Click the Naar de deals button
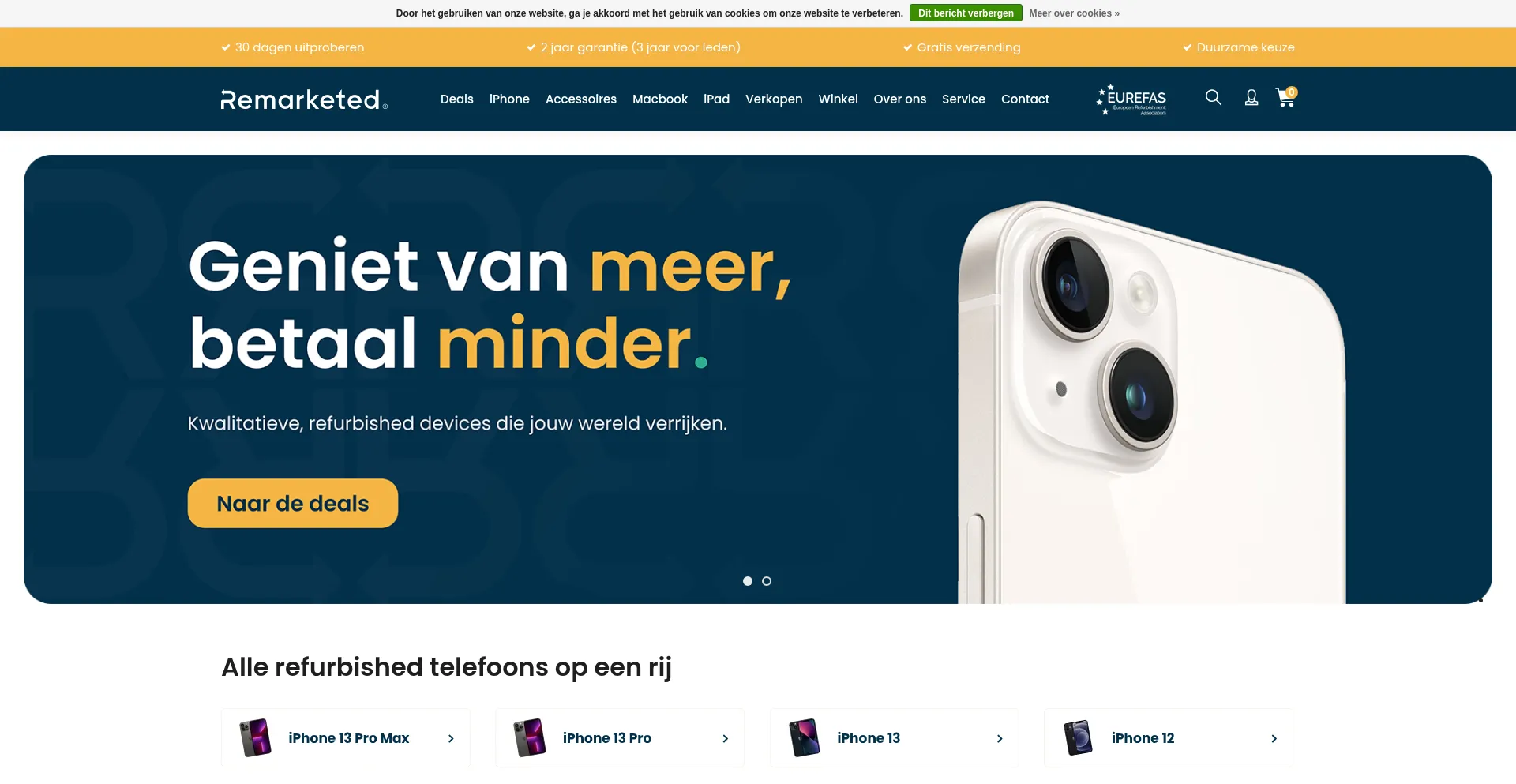This screenshot has width=1516, height=784. 293,504
